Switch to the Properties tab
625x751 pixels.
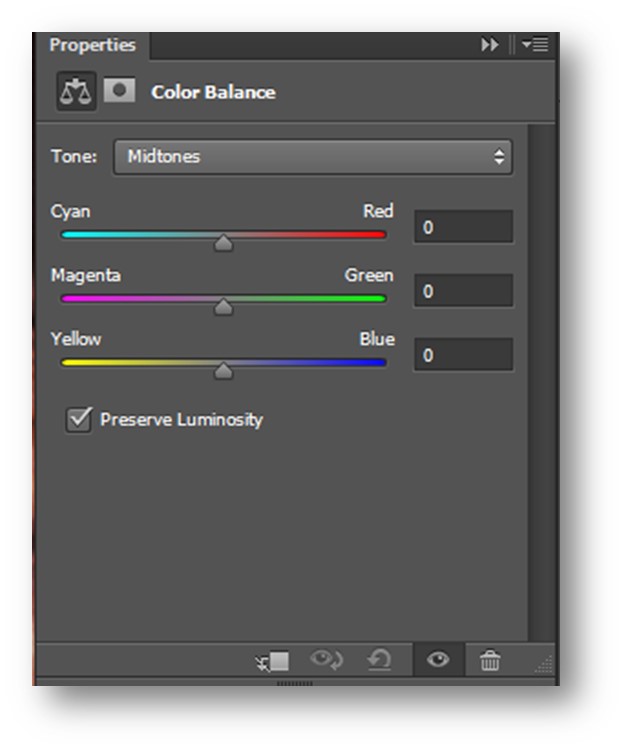(x=92, y=45)
